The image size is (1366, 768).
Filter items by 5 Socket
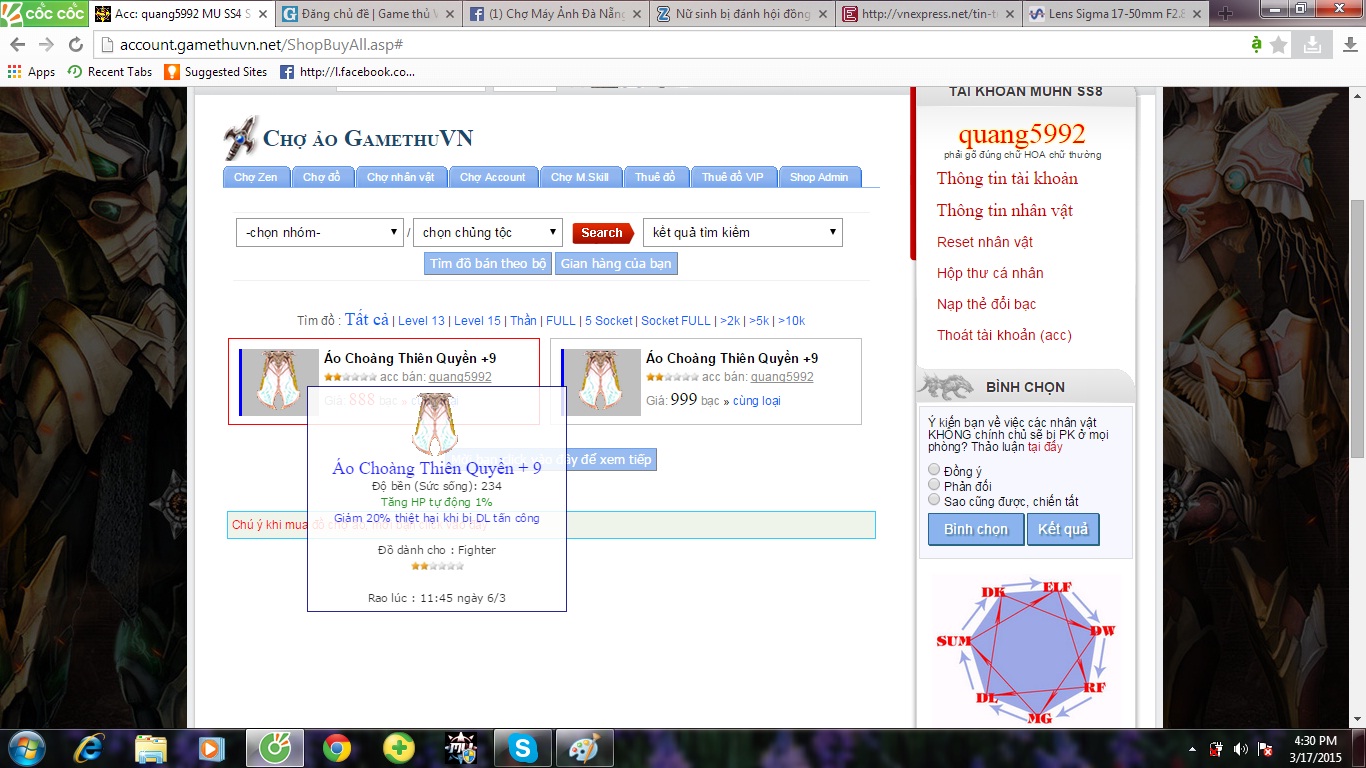point(609,321)
